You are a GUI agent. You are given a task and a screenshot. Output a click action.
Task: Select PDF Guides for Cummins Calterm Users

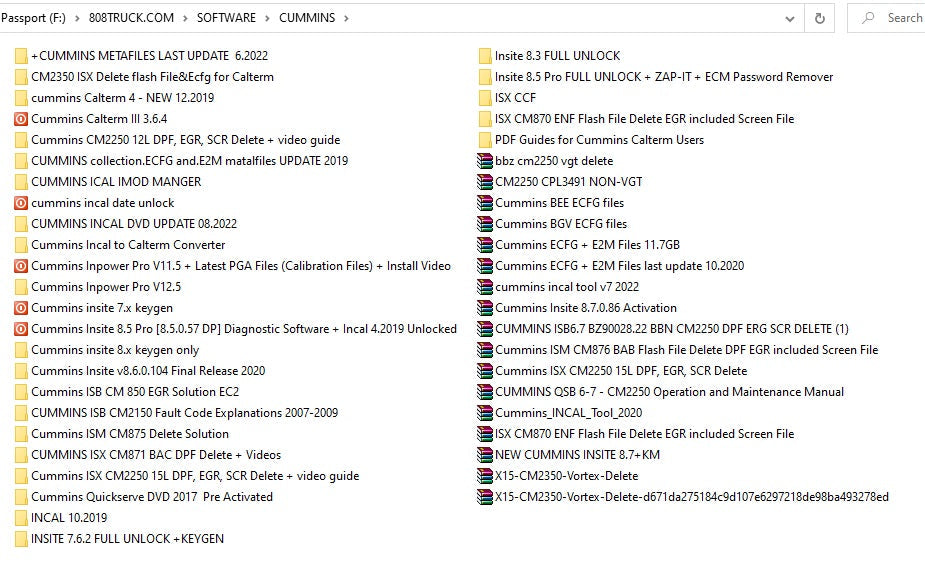pyautogui.click(x=599, y=140)
